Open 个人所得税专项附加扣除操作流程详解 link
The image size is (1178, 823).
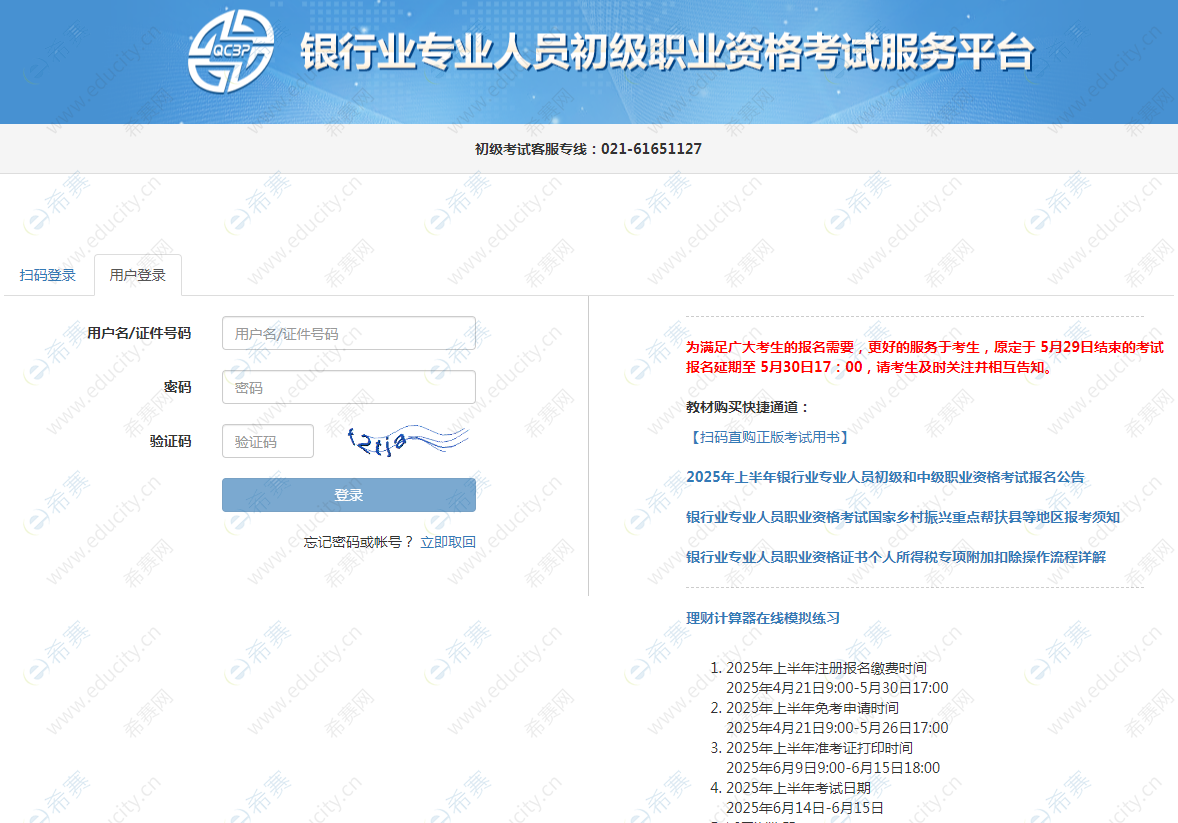click(896, 557)
